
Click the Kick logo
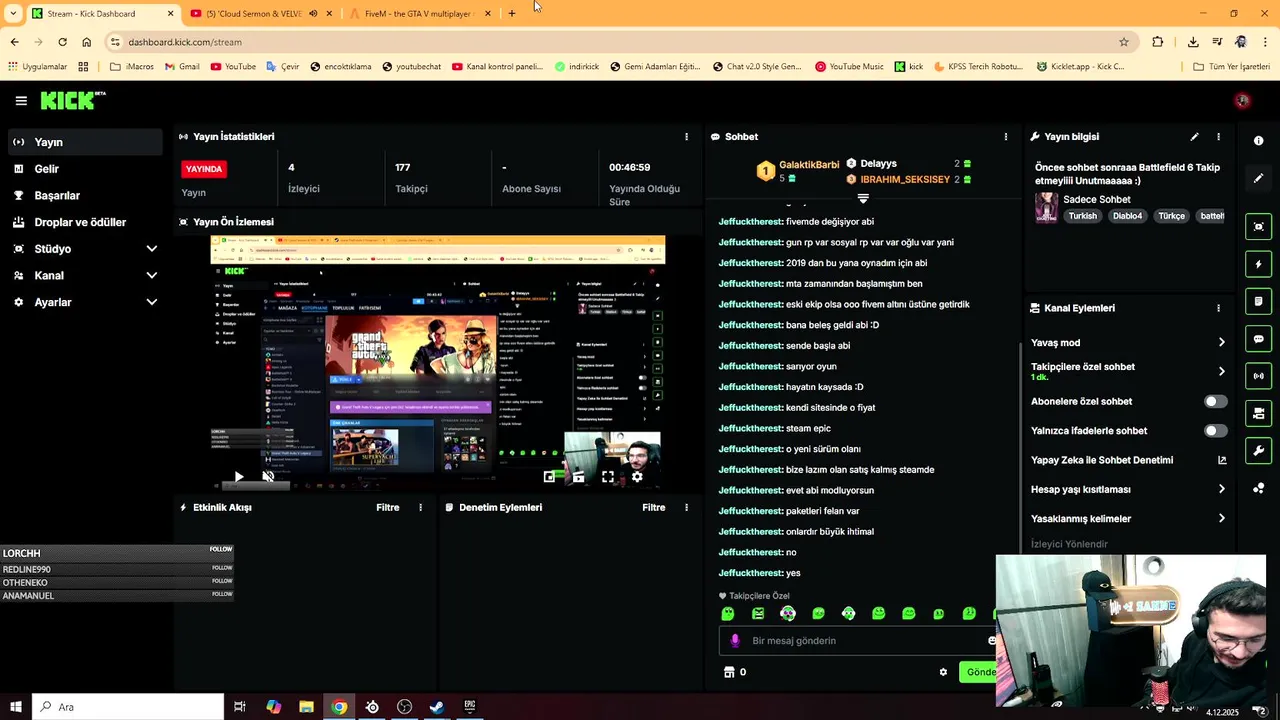tap(73, 100)
